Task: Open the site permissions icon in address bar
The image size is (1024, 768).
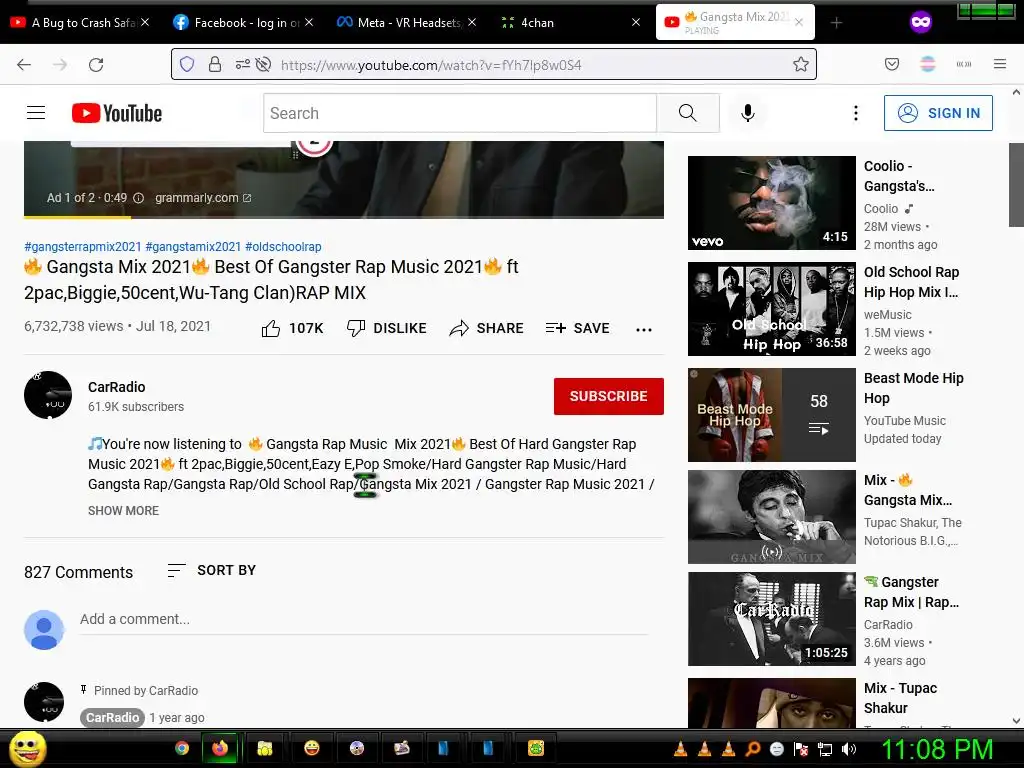Action: coord(242,64)
